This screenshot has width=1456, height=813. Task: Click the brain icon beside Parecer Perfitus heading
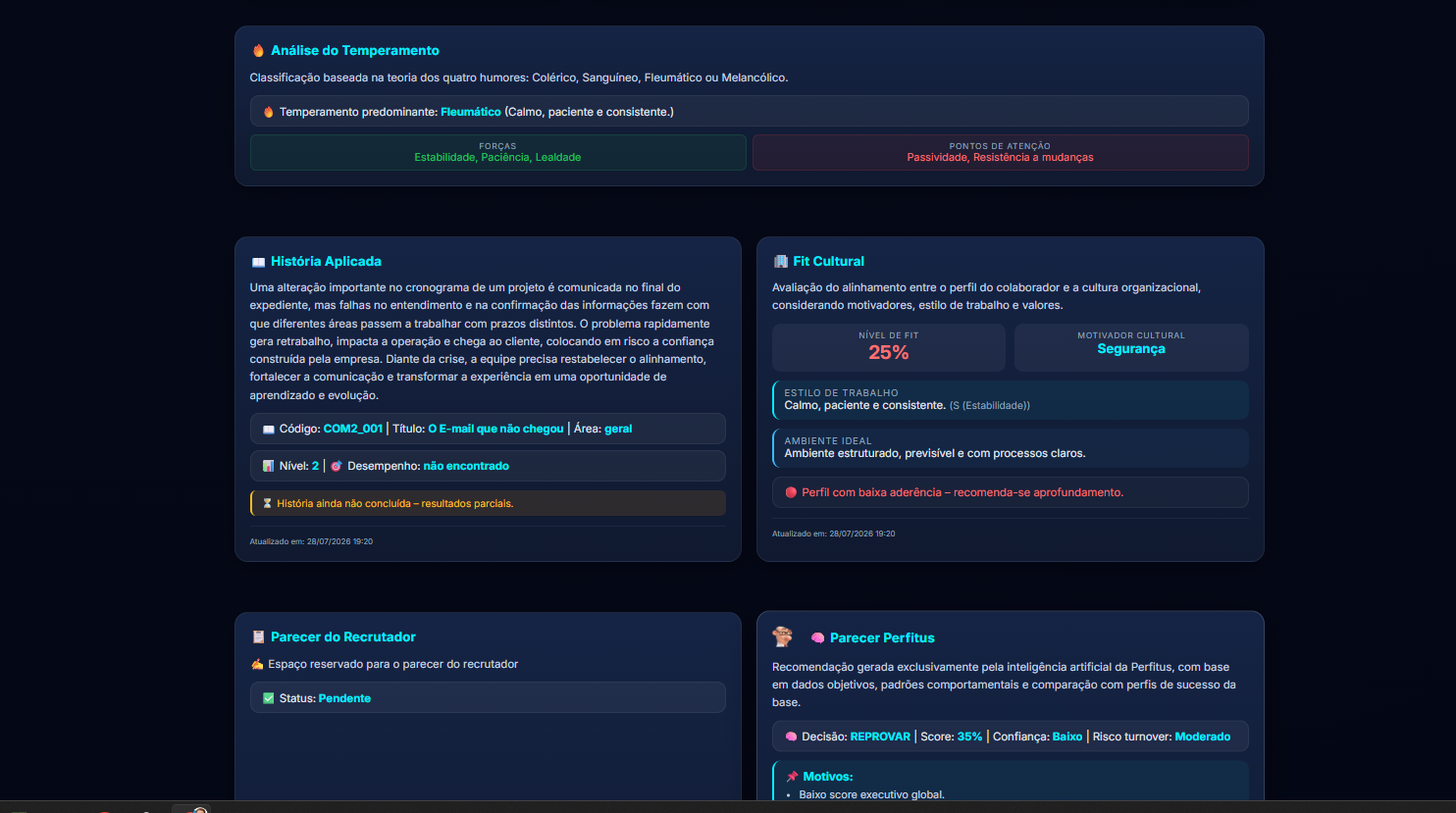(817, 638)
